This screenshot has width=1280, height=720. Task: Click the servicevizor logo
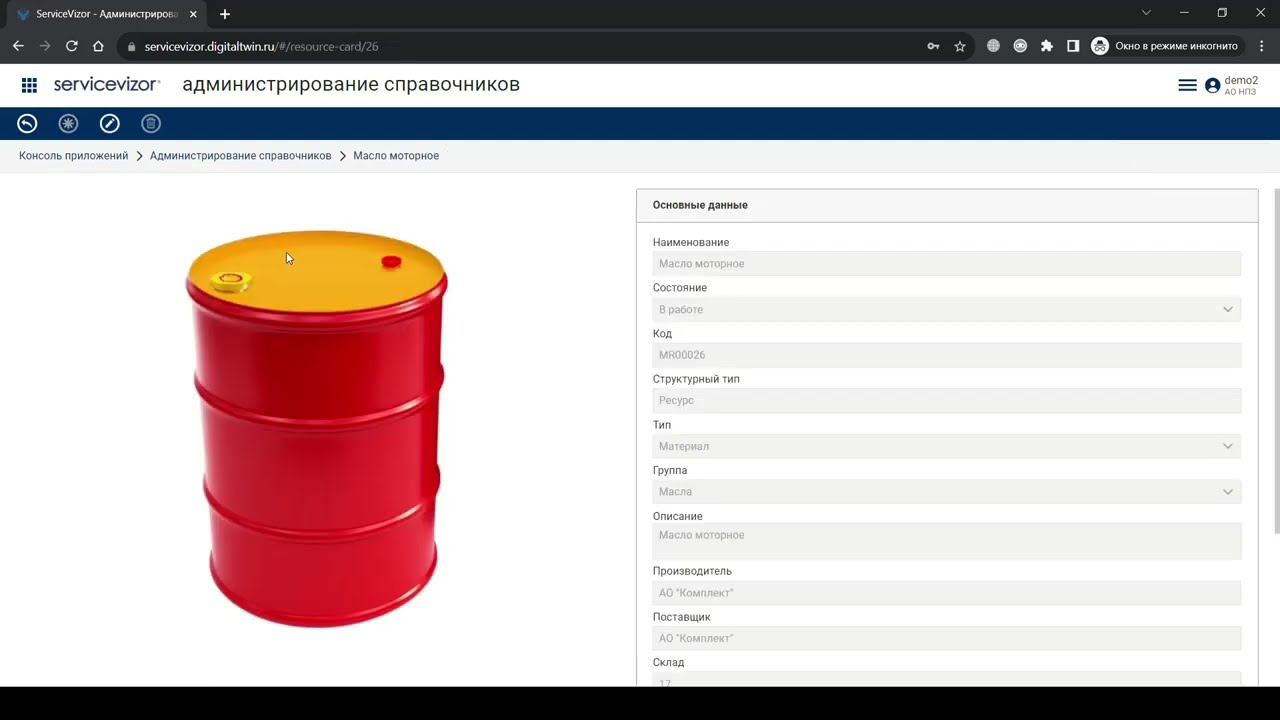point(107,85)
